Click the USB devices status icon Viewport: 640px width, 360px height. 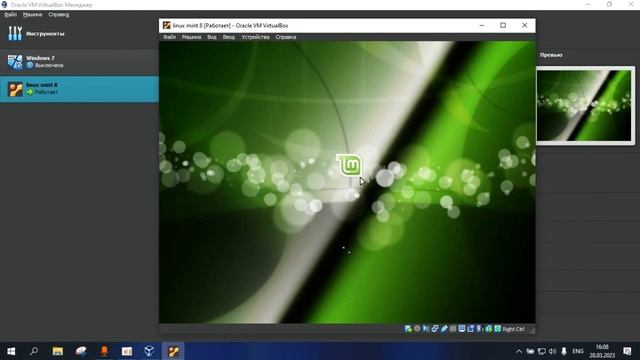(444, 329)
